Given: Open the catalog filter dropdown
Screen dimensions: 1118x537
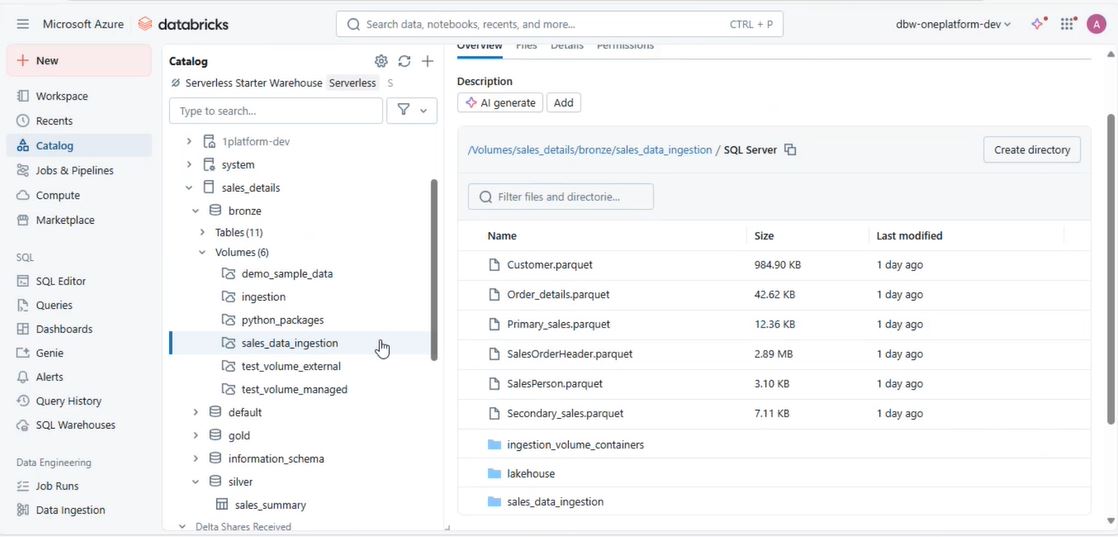Looking at the screenshot, I should (x=412, y=111).
